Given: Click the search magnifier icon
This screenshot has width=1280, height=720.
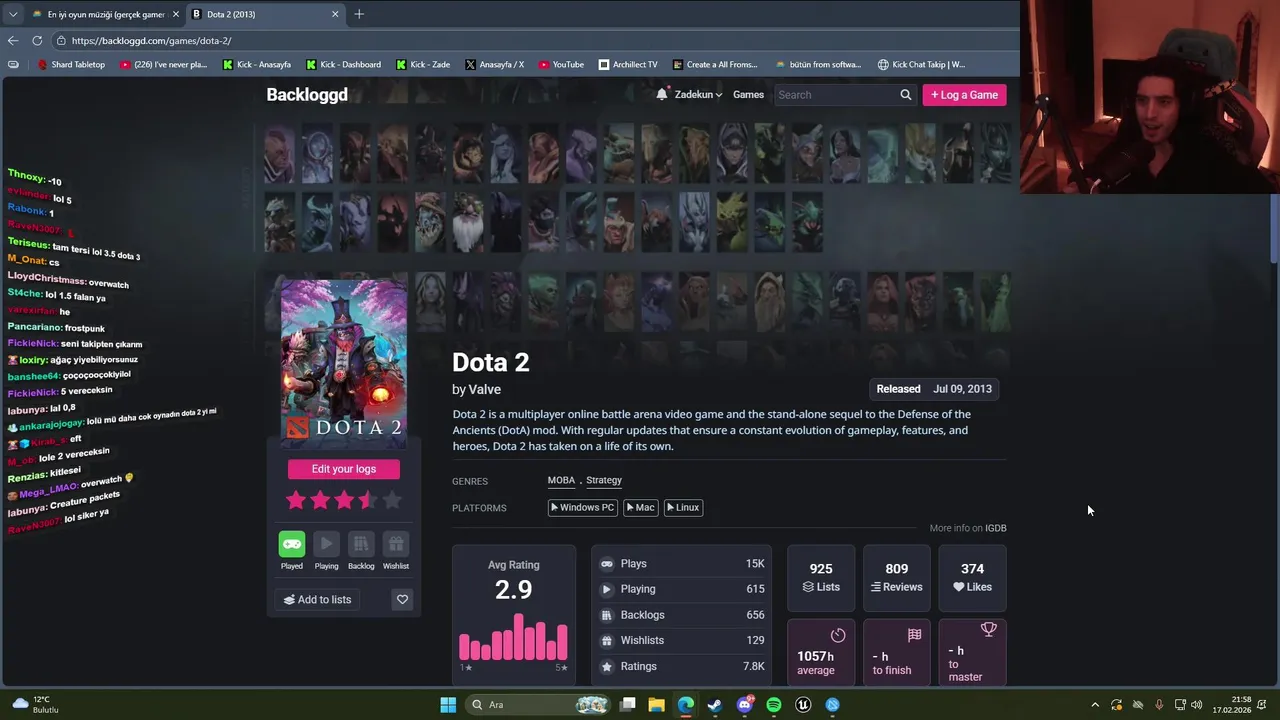Looking at the screenshot, I should (906, 95).
